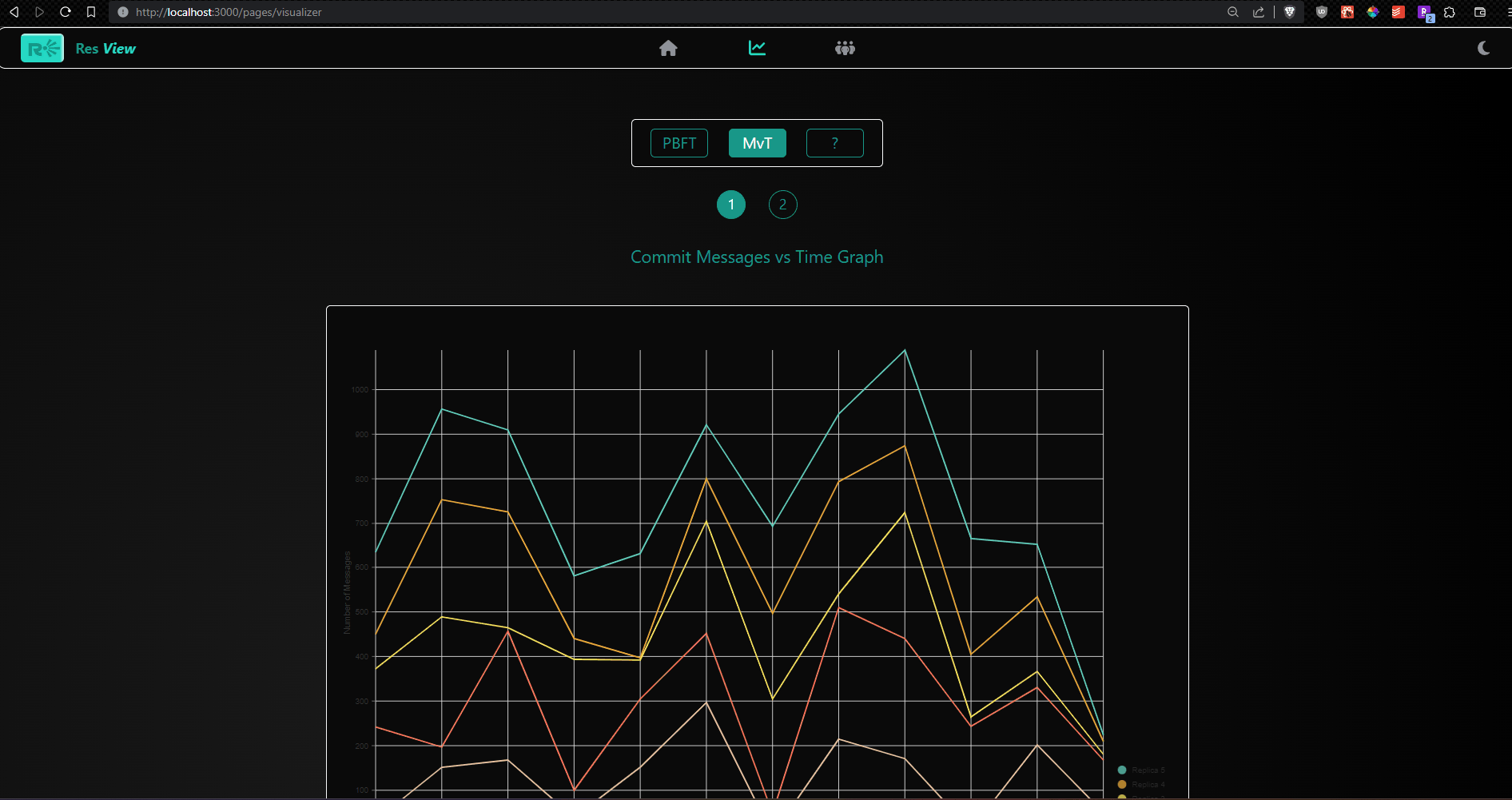Click the 500 y-axis tick label

pos(362,612)
